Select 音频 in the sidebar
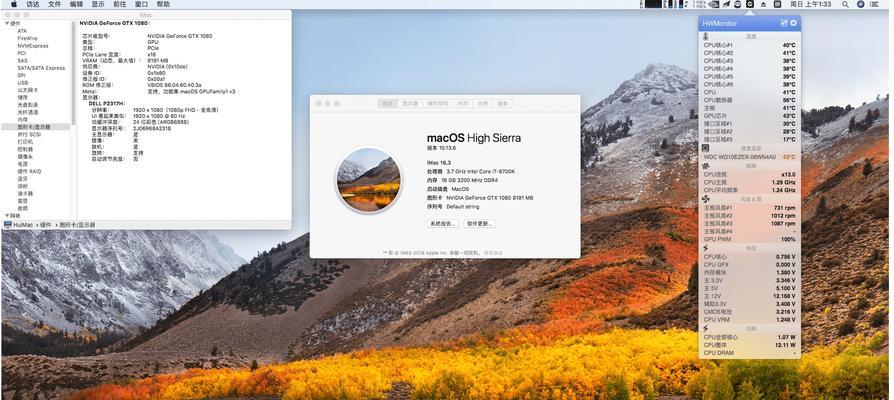This screenshot has width=894, height=400. pyautogui.click(x=23, y=209)
